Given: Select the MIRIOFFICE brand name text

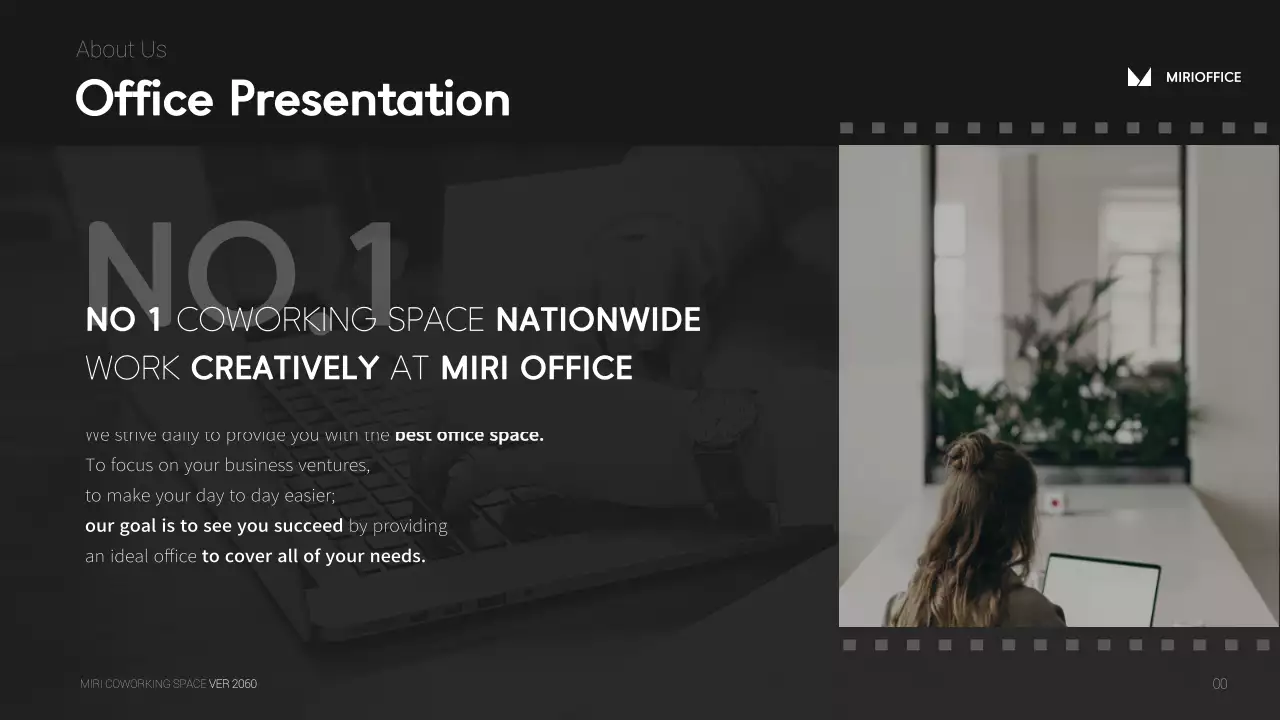Looking at the screenshot, I should (1203, 77).
